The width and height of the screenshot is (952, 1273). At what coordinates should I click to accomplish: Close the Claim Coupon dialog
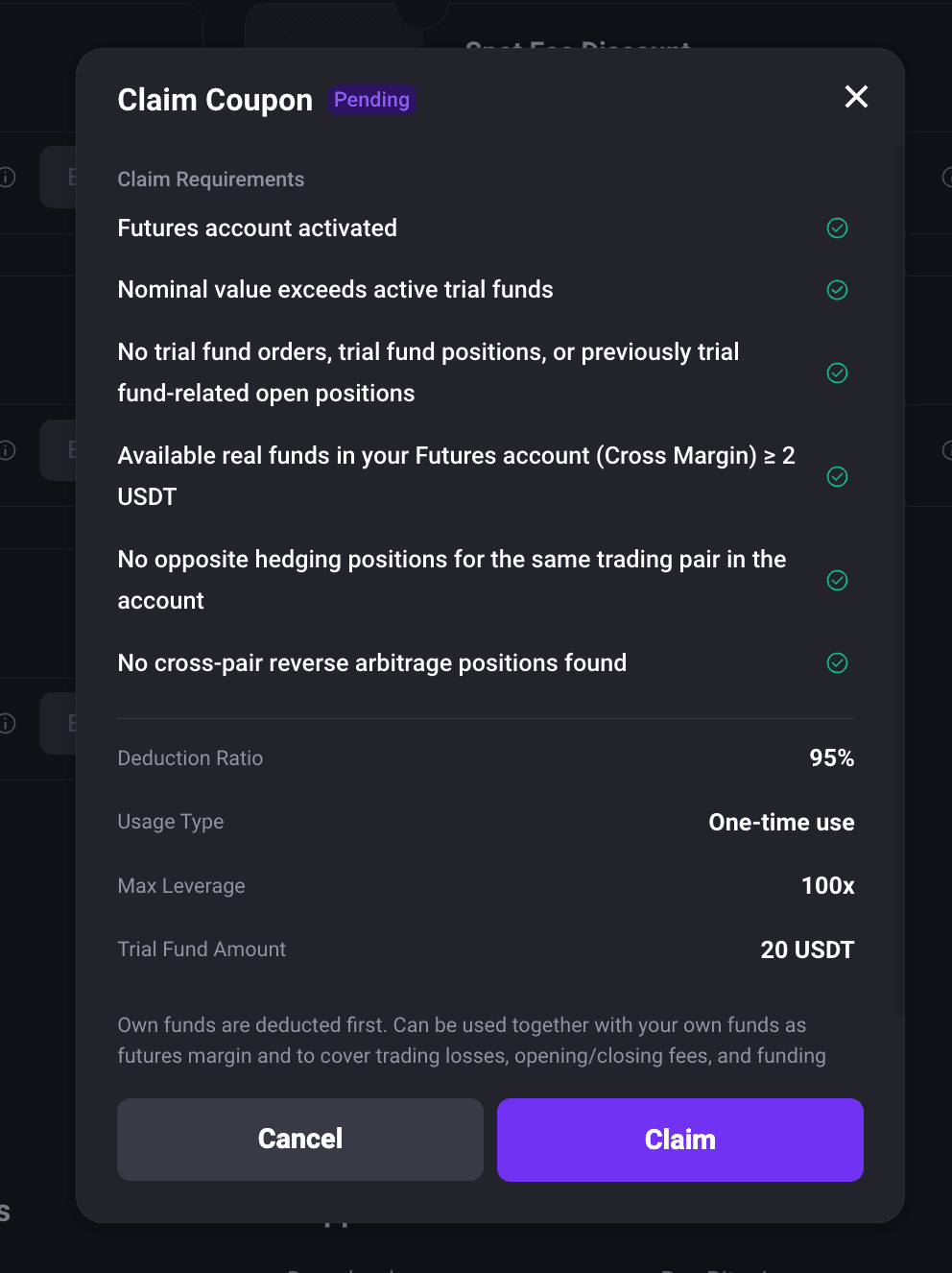[x=856, y=97]
